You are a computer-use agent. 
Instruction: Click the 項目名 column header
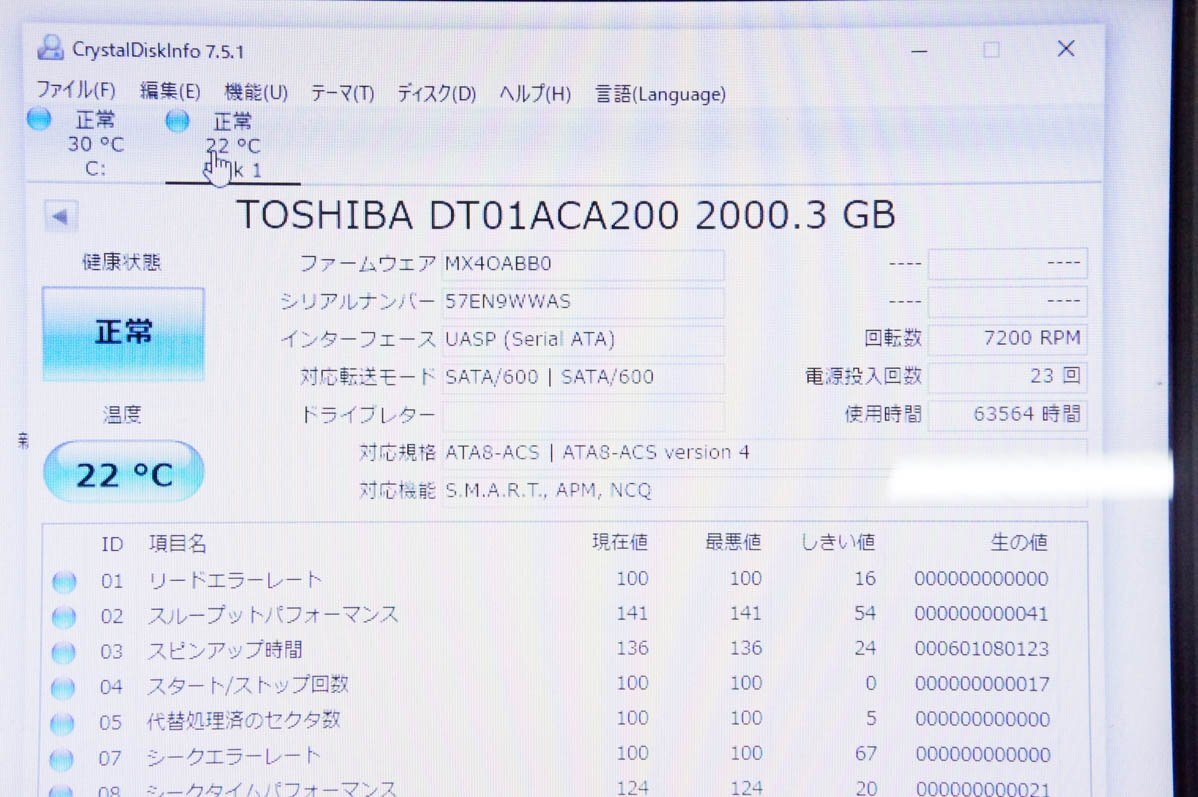click(x=177, y=543)
